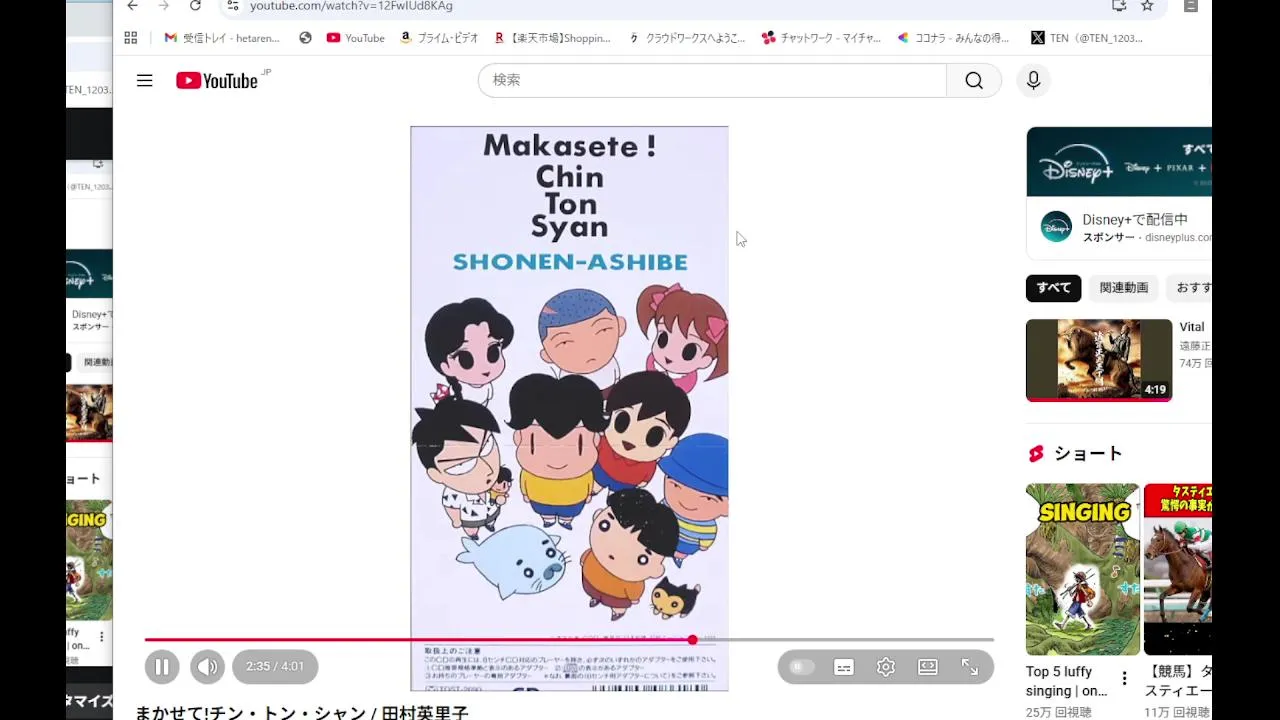Click the red progress scrubber handle

[x=692, y=639]
